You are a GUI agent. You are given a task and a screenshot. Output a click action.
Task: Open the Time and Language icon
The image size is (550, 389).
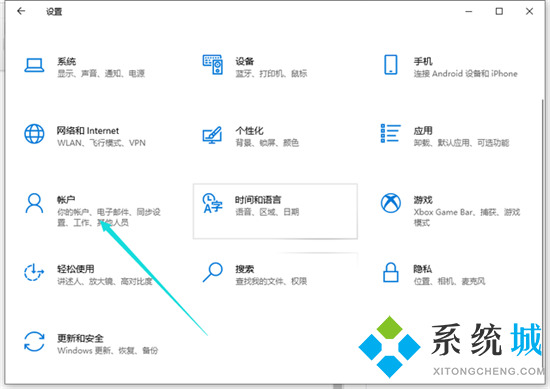pyautogui.click(x=213, y=203)
